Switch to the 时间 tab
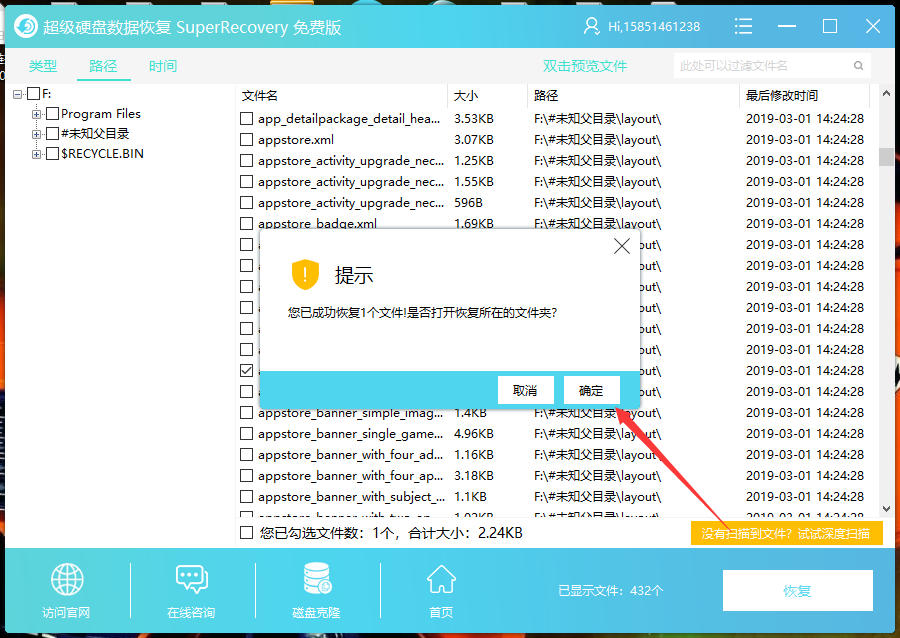900x638 pixels. pos(163,66)
